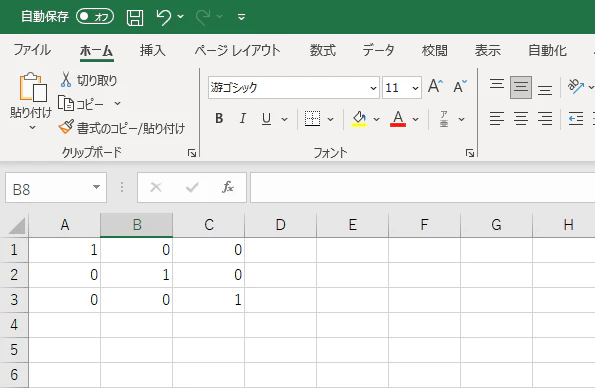The image size is (595, 388).
Task: Open the データ tab
Action: click(378, 50)
